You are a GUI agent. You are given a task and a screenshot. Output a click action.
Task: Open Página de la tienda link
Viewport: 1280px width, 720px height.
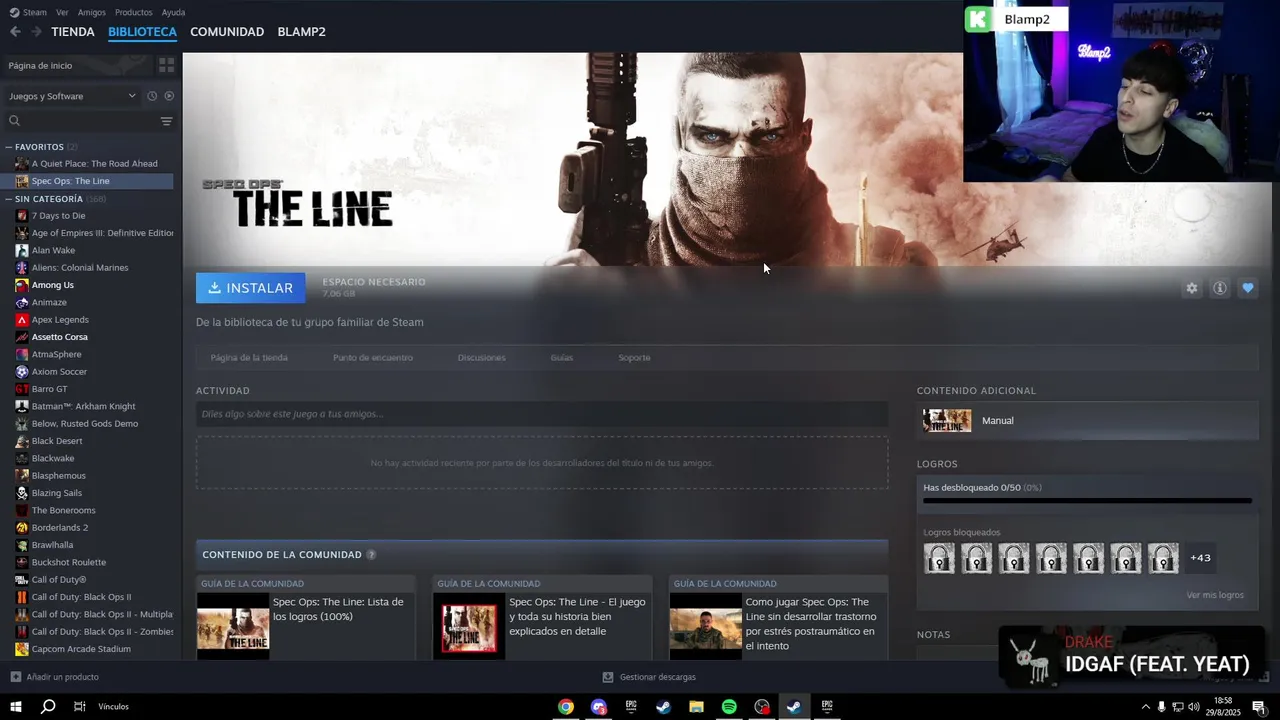tap(249, 358)
